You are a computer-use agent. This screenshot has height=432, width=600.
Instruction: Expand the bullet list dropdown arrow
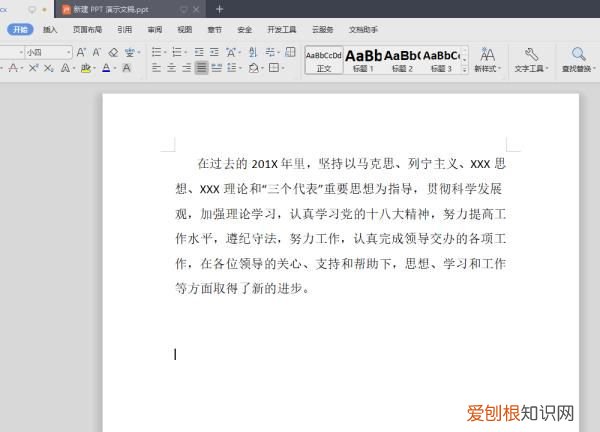coord(165,52)
